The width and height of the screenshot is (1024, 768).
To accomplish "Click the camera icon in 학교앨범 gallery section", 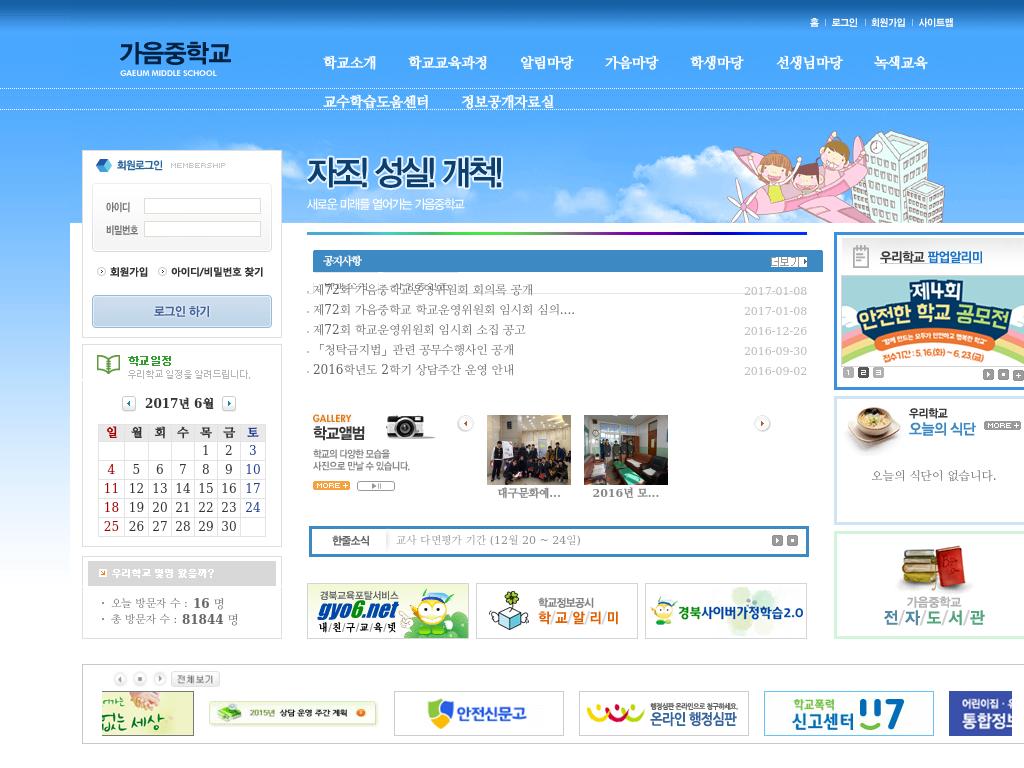I will (x=403, y=427).
